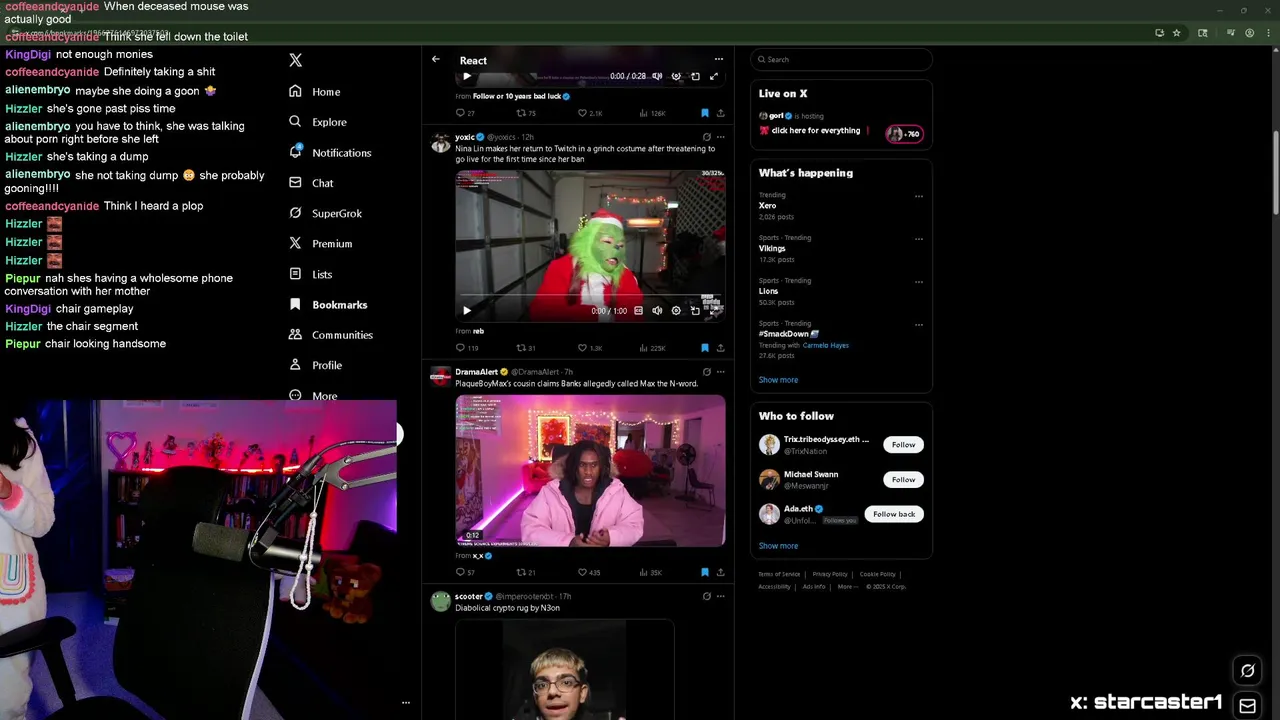Screen dimensions: 1280x720
Task: Open options for Vikings trend
Action: [918, 239]
